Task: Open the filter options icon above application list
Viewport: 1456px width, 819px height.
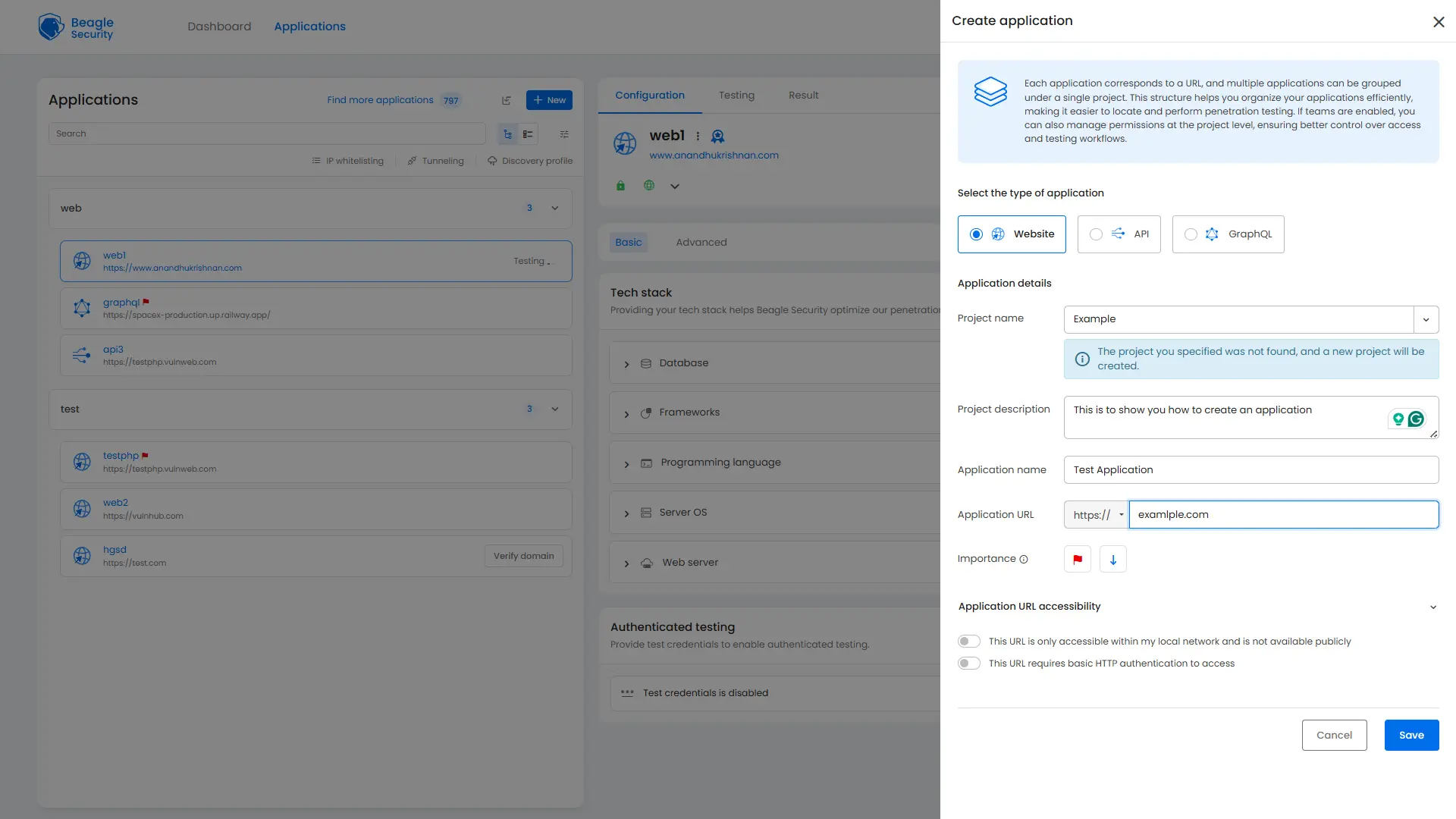Action: click(564, 133)
